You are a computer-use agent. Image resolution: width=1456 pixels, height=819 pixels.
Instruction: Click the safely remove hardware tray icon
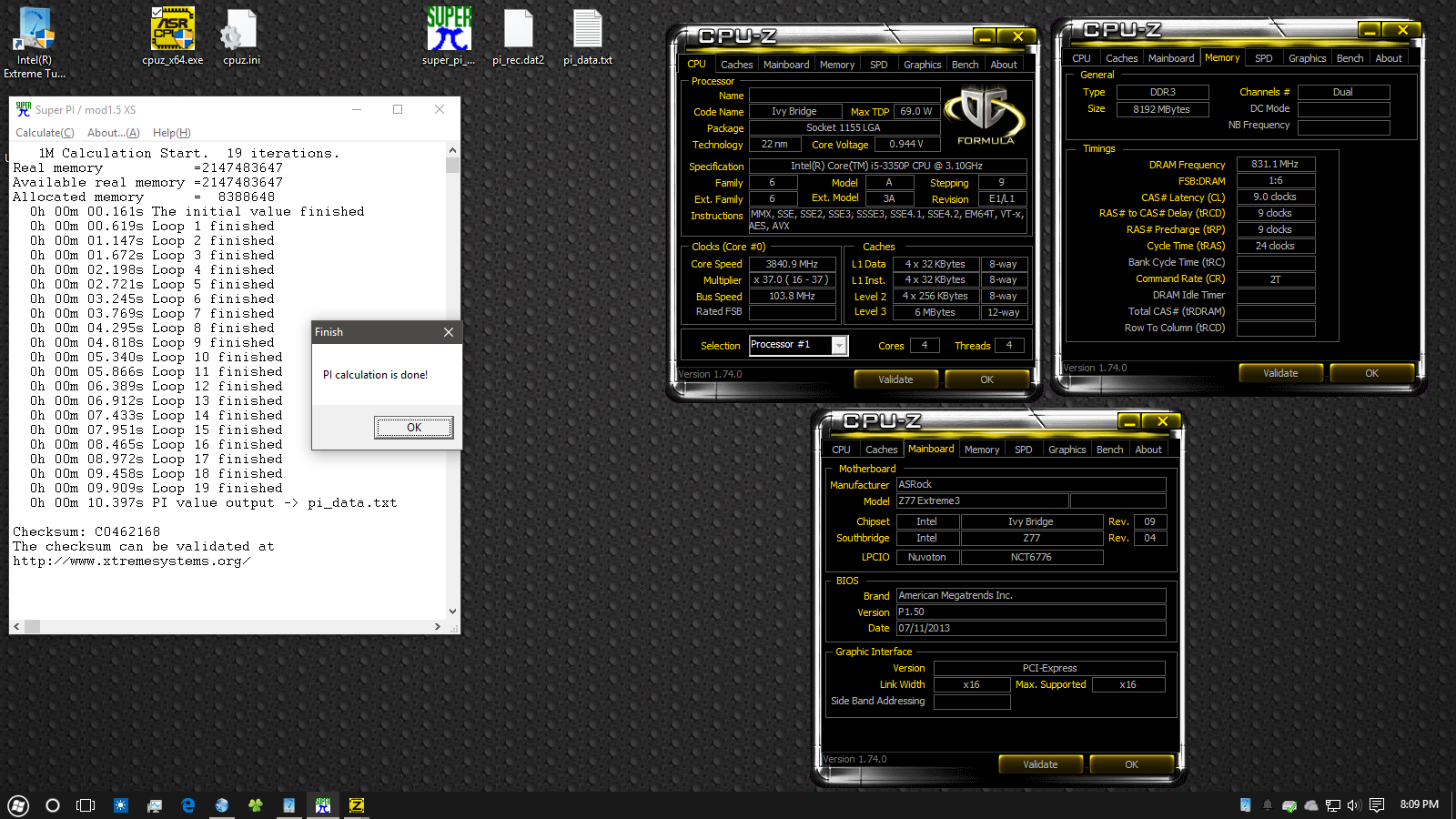(x=1289, y=805)
